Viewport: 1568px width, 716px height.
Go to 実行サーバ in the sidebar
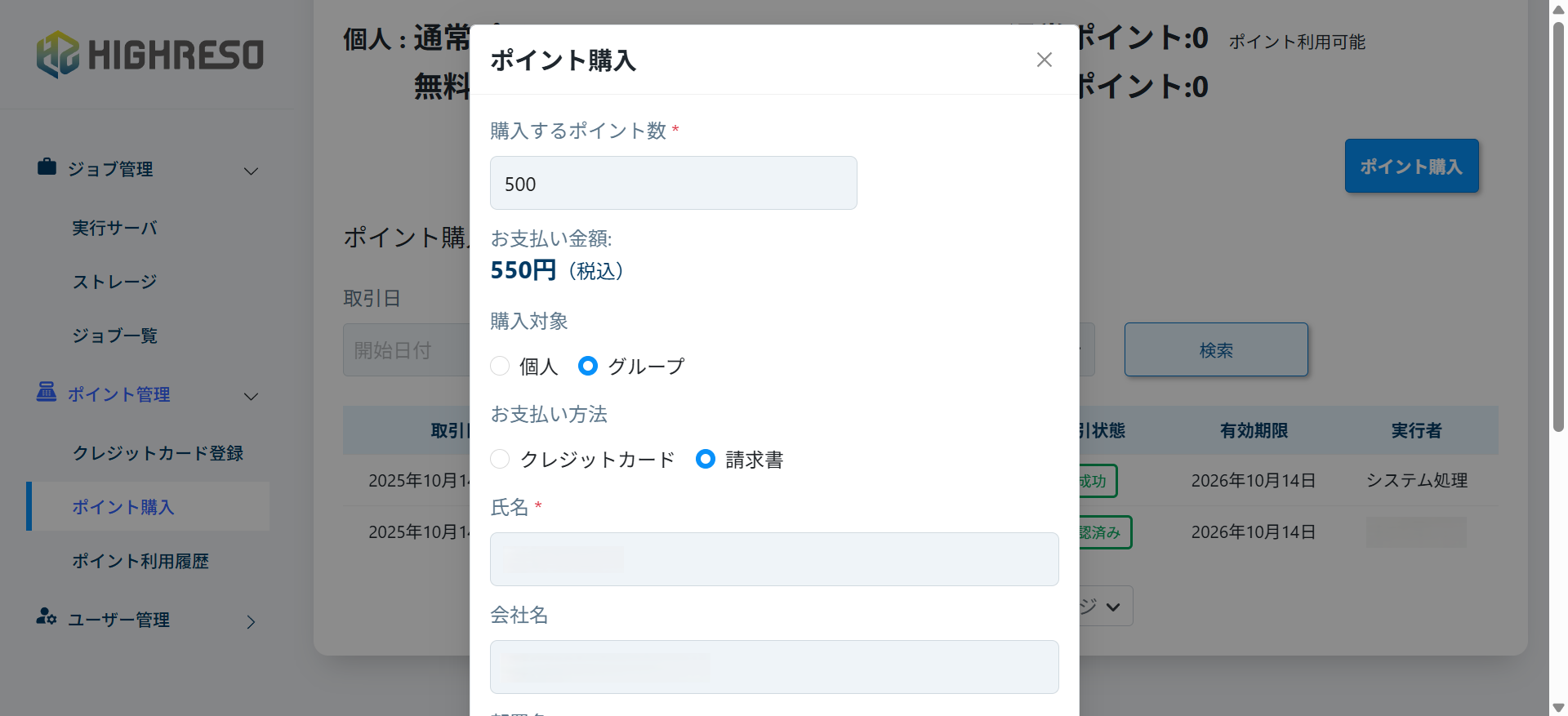[114, 228]
